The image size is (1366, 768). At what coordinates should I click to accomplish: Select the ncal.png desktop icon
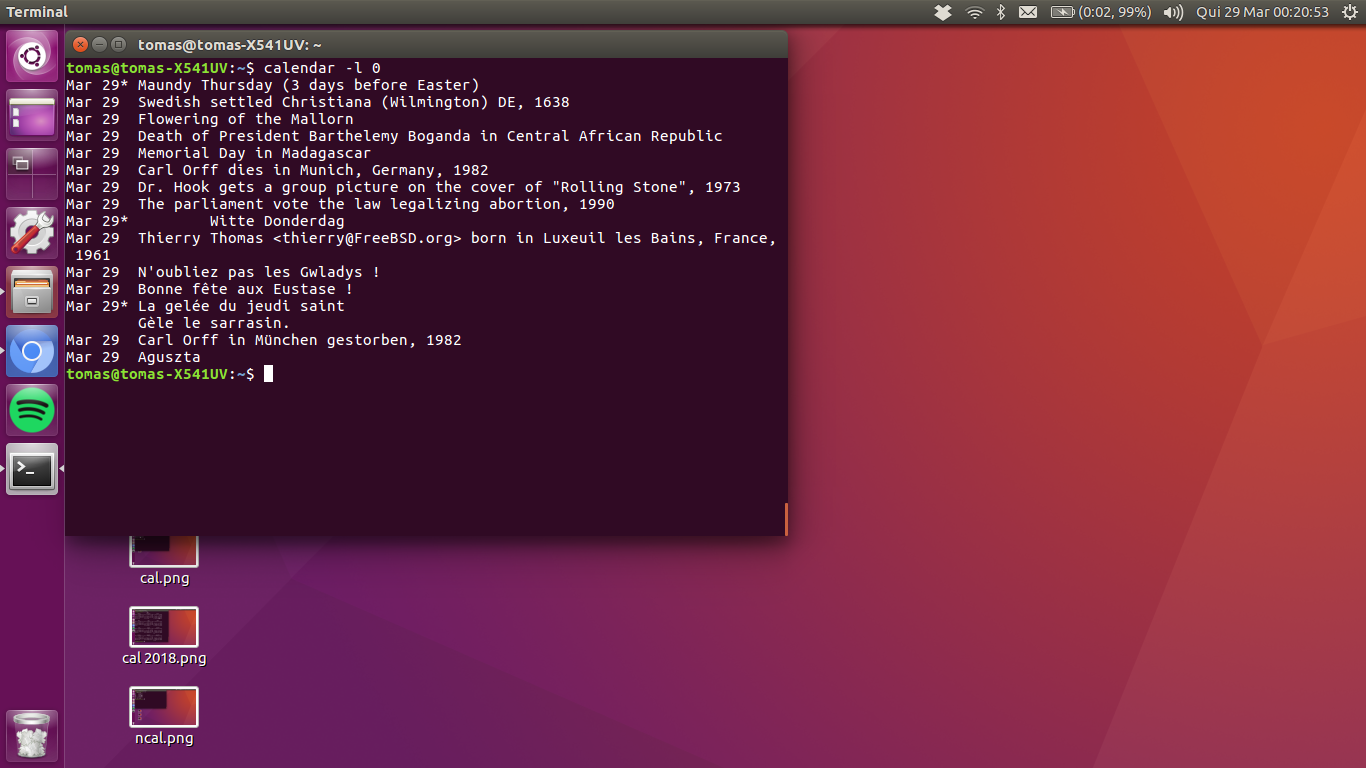163,708
